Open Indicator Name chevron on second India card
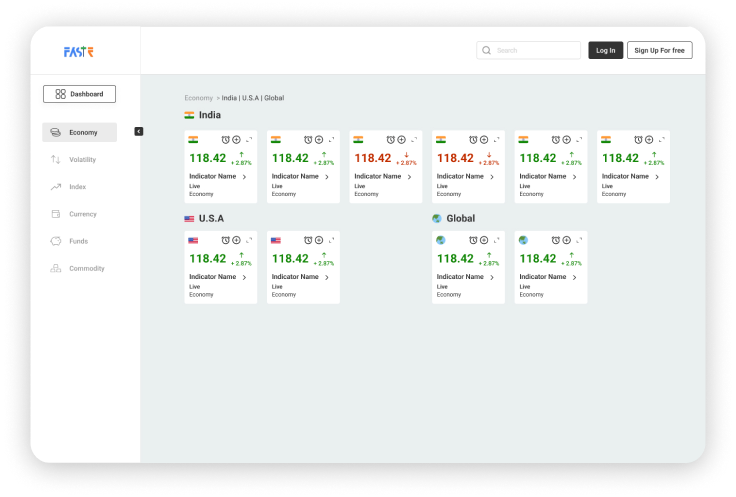 coord(327,177)
